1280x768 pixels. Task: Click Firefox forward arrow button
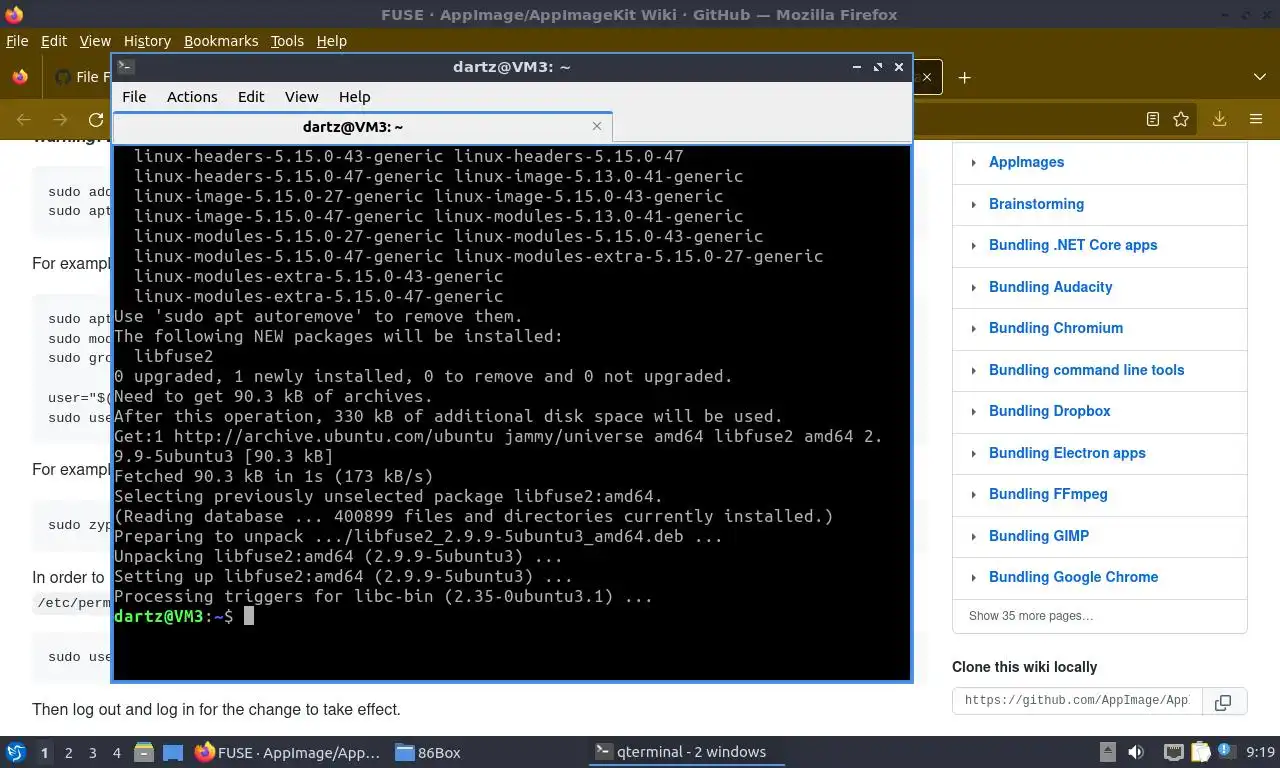pos(60,119)
